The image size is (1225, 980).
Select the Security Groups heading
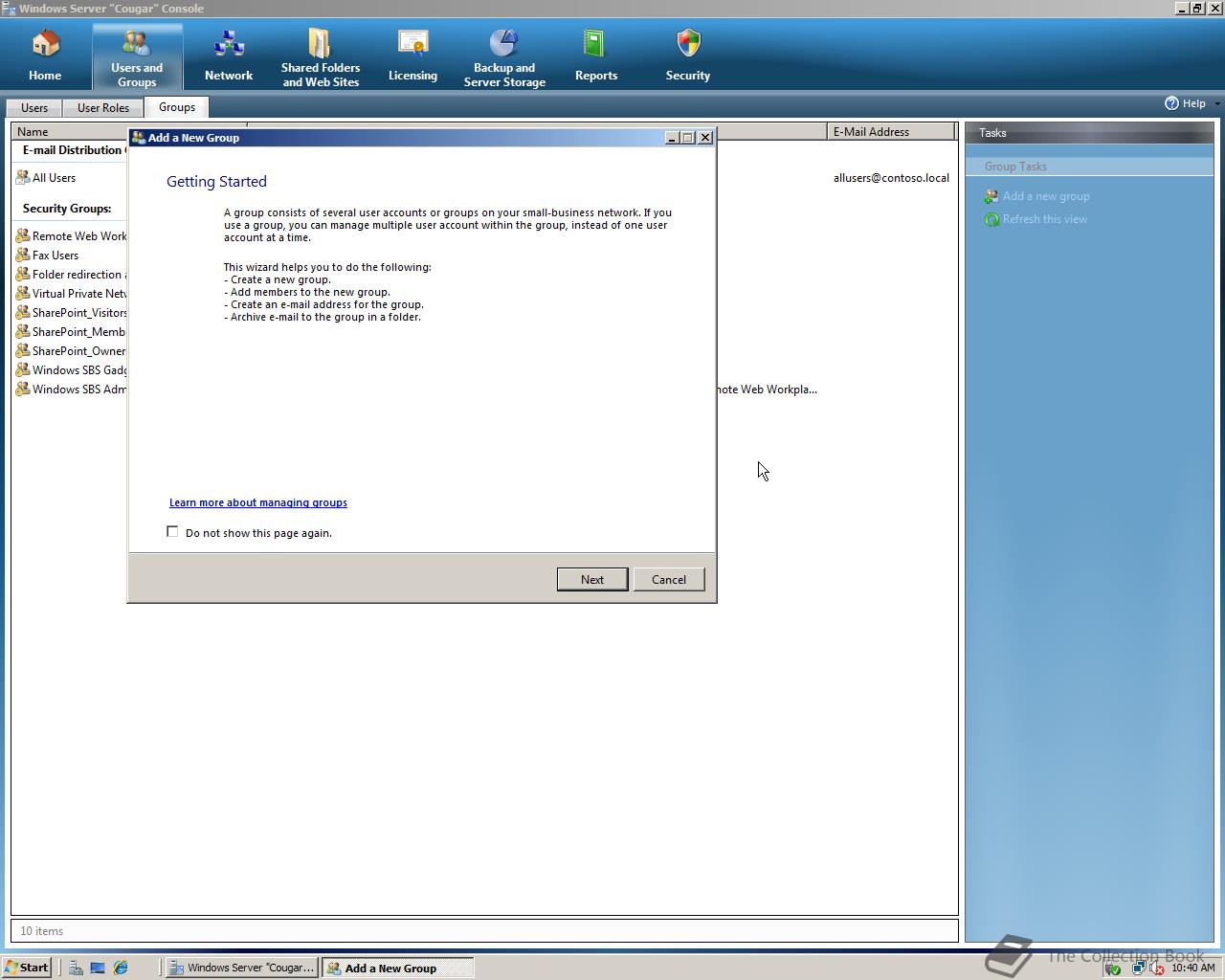click(x=67, y=209)
